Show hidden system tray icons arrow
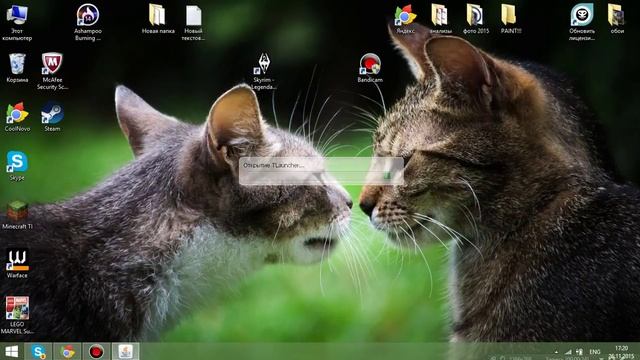Screen dimensions: 640x360 pos(556,351)
